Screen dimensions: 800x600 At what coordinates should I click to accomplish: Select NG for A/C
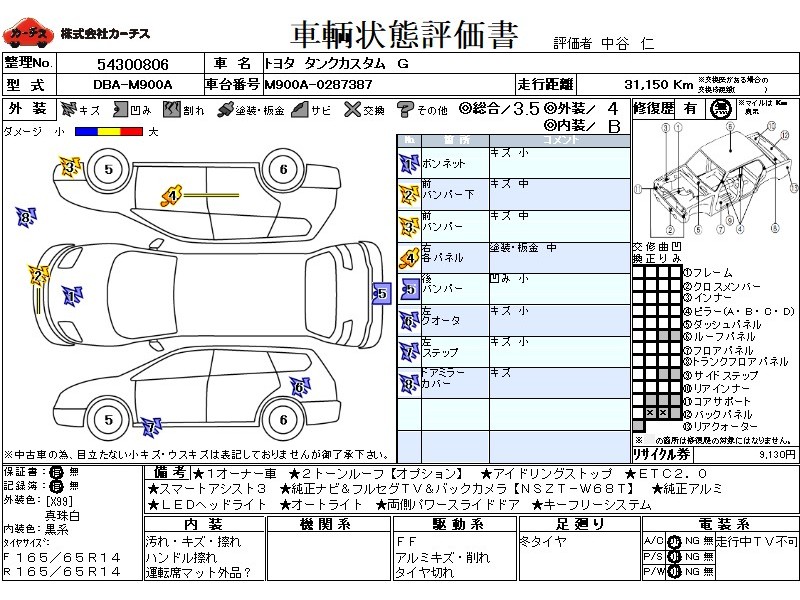pyautogui.click(x=692, y=541)
